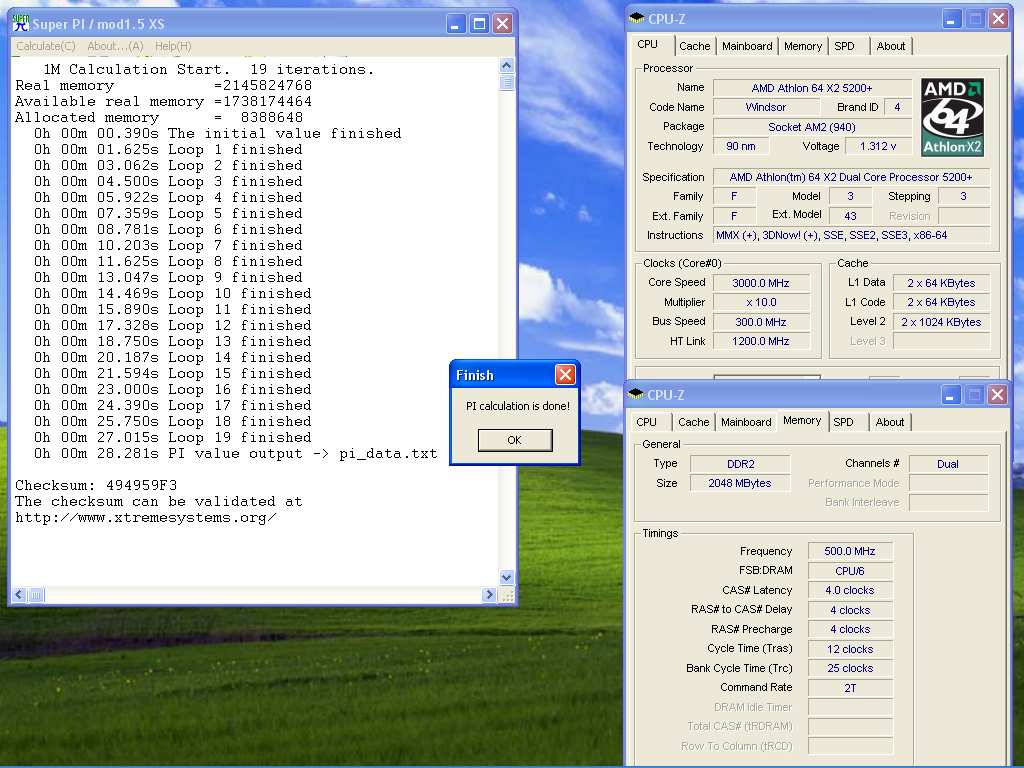Viewport: 1024px width, 768px height.
Task: Switch to About tab in bottom CPU-Z
Action: point(890,422)
